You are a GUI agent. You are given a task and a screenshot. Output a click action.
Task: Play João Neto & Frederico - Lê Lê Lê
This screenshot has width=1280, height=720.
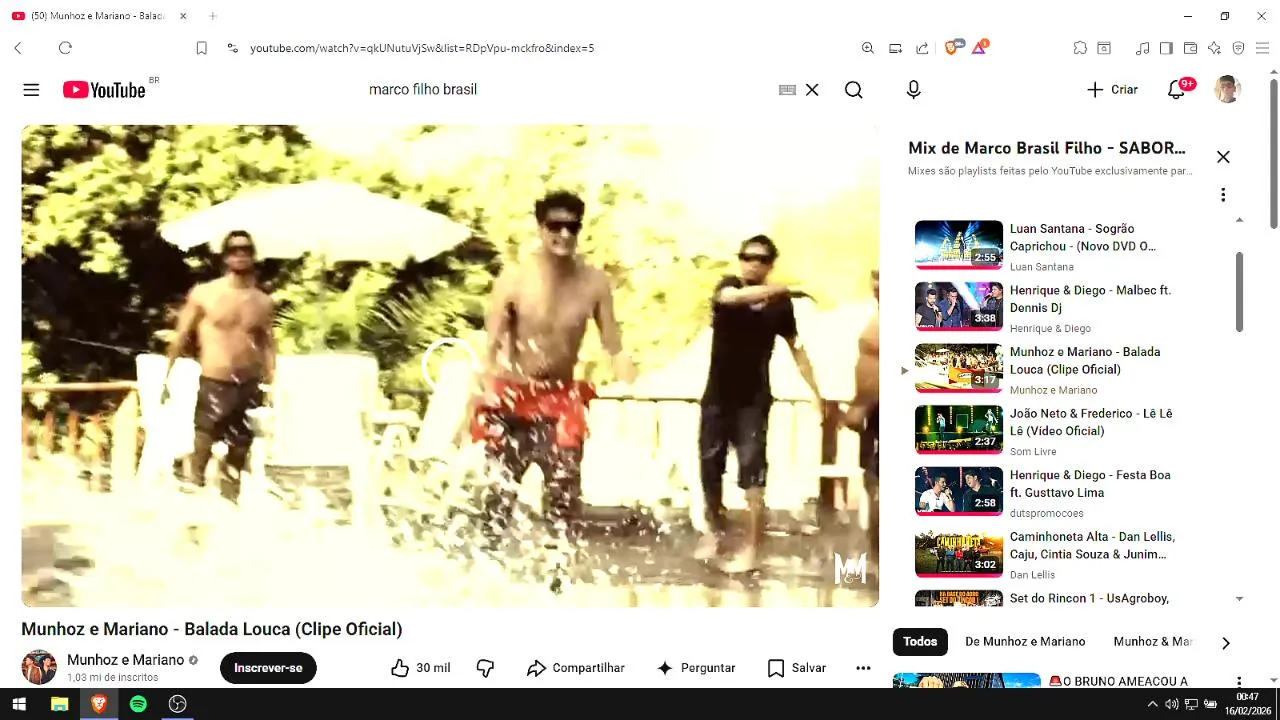point(1048,431)
